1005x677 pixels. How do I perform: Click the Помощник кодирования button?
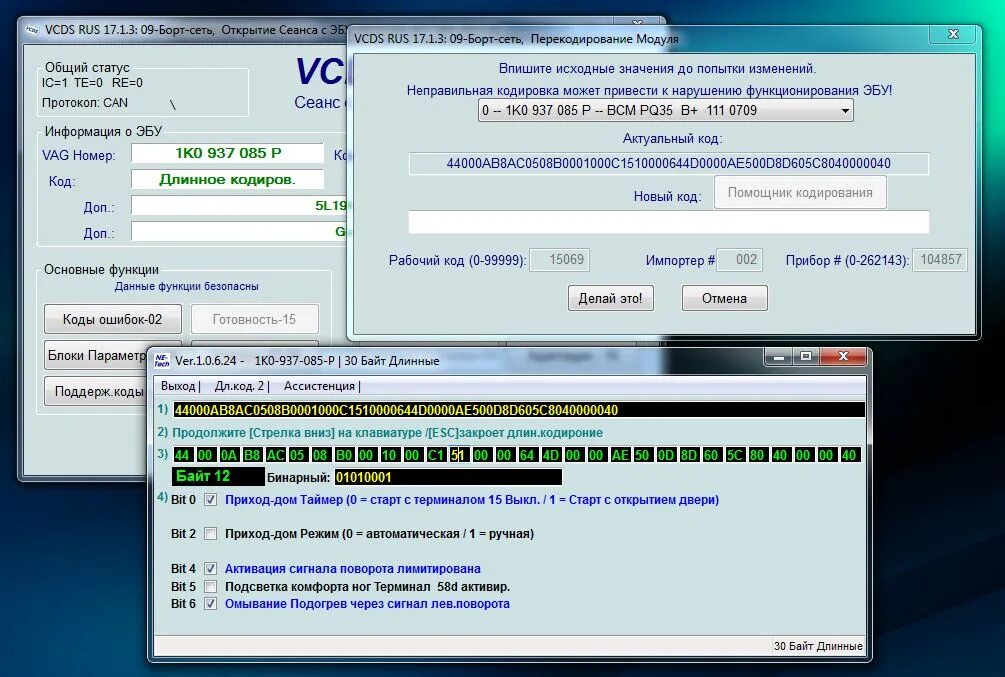pyautogui.click(x=800, y=192)
